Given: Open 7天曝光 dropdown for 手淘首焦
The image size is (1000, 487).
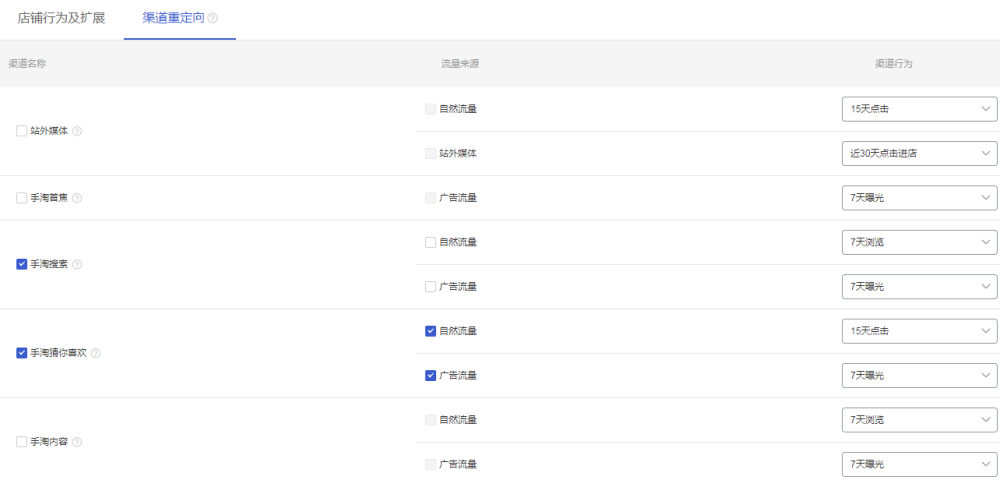Looking at the screenshot, I should point(919,198).
